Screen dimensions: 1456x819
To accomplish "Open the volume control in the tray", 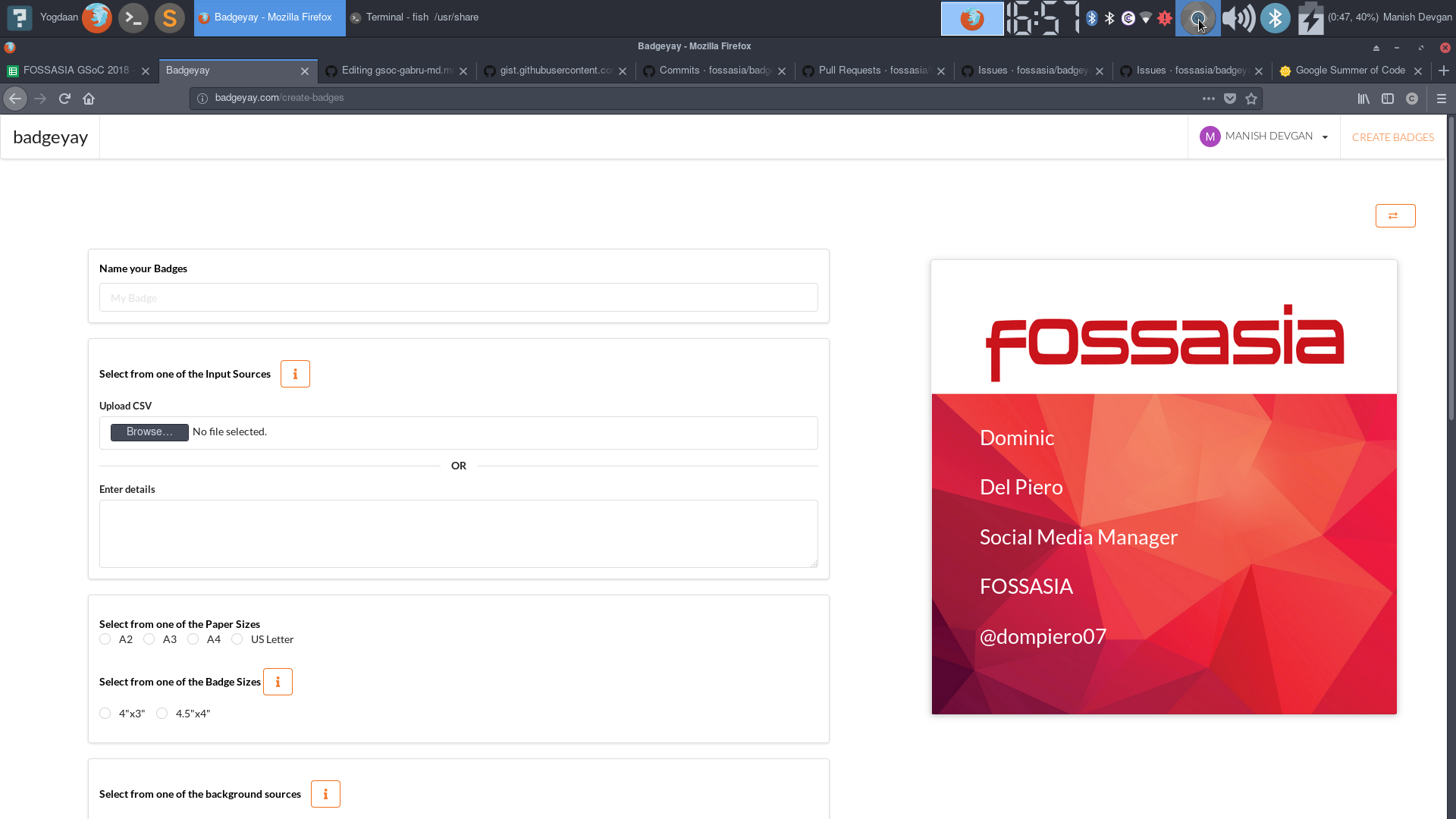I will [x=1238, y=17].
